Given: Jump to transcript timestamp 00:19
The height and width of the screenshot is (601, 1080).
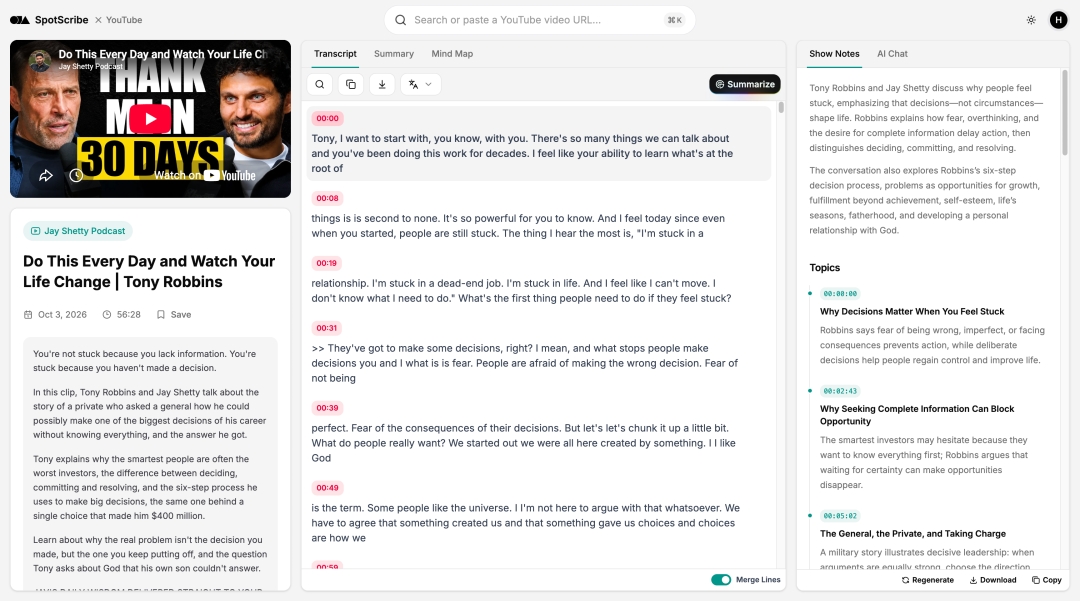Looking at the screenshot, I should [x=326, y=263].
